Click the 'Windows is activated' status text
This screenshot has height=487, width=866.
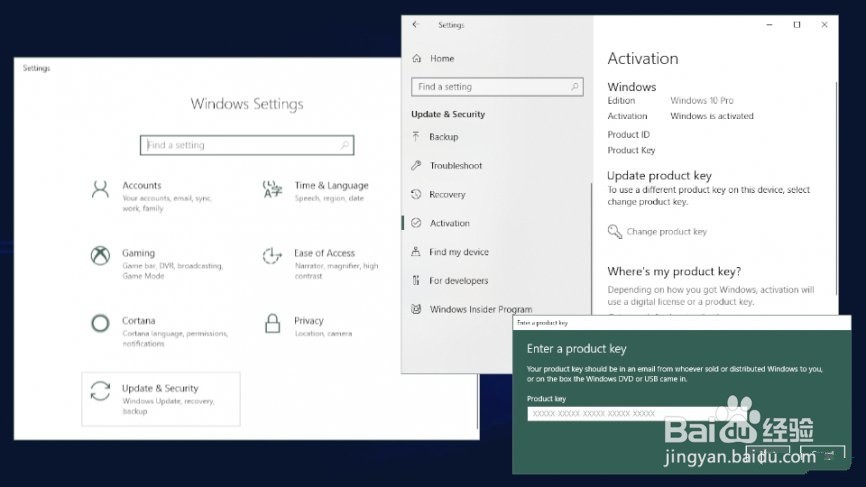coord(711,116)
